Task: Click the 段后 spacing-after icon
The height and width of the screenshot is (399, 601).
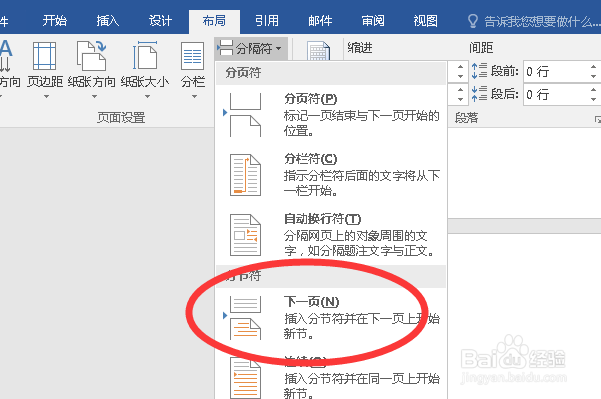Action: click(x=479, y=94)
